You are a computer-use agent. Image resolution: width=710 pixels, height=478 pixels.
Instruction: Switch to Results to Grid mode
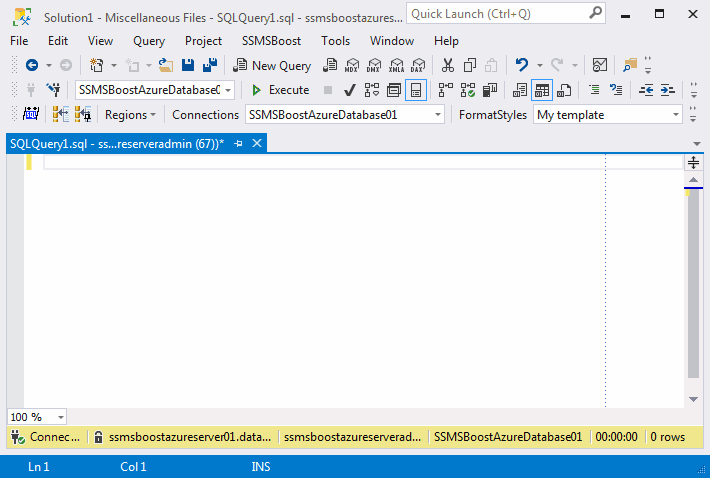542,90
